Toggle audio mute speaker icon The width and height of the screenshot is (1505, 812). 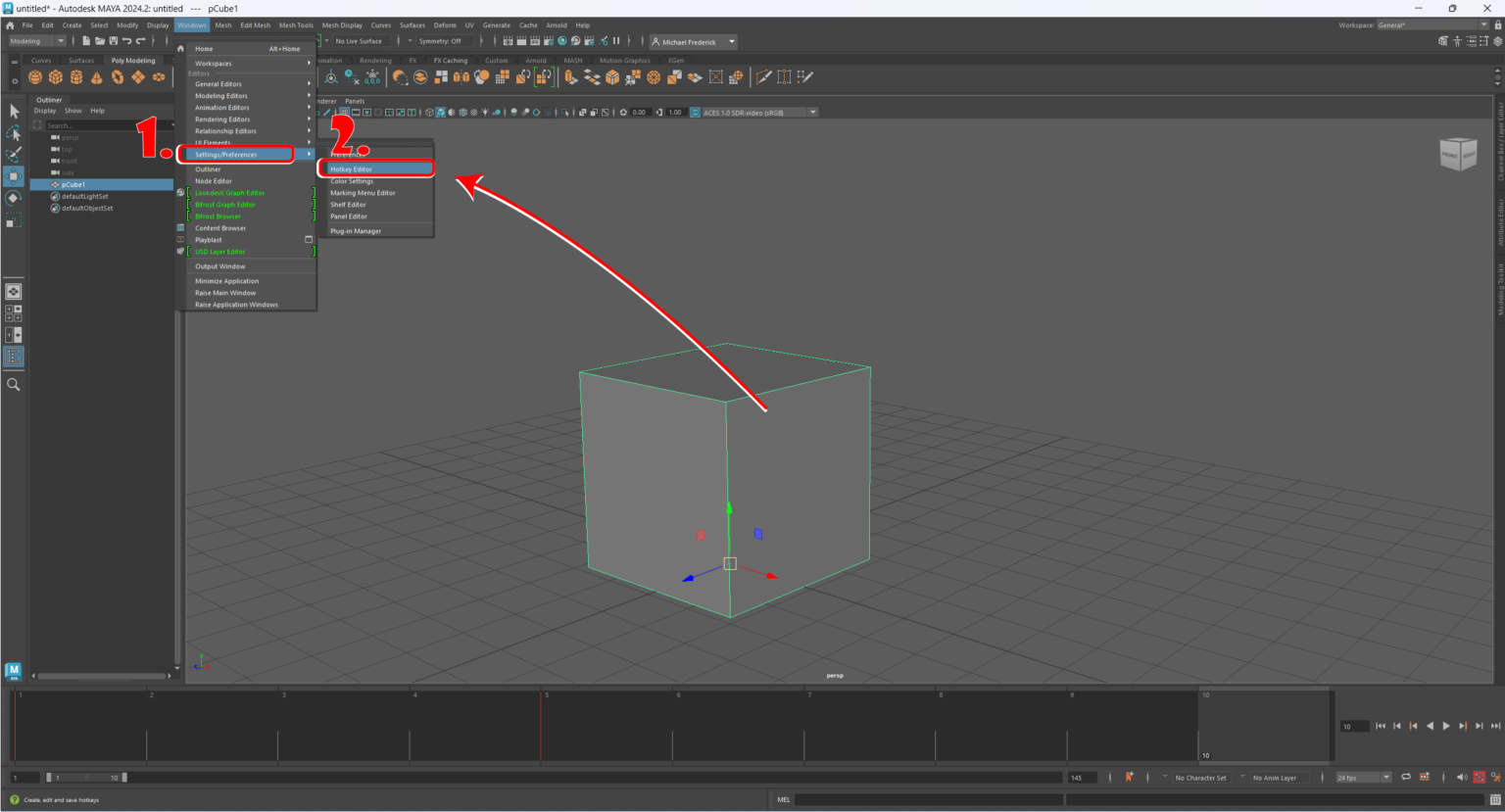pyautogui.click(x=1462, y=777)
